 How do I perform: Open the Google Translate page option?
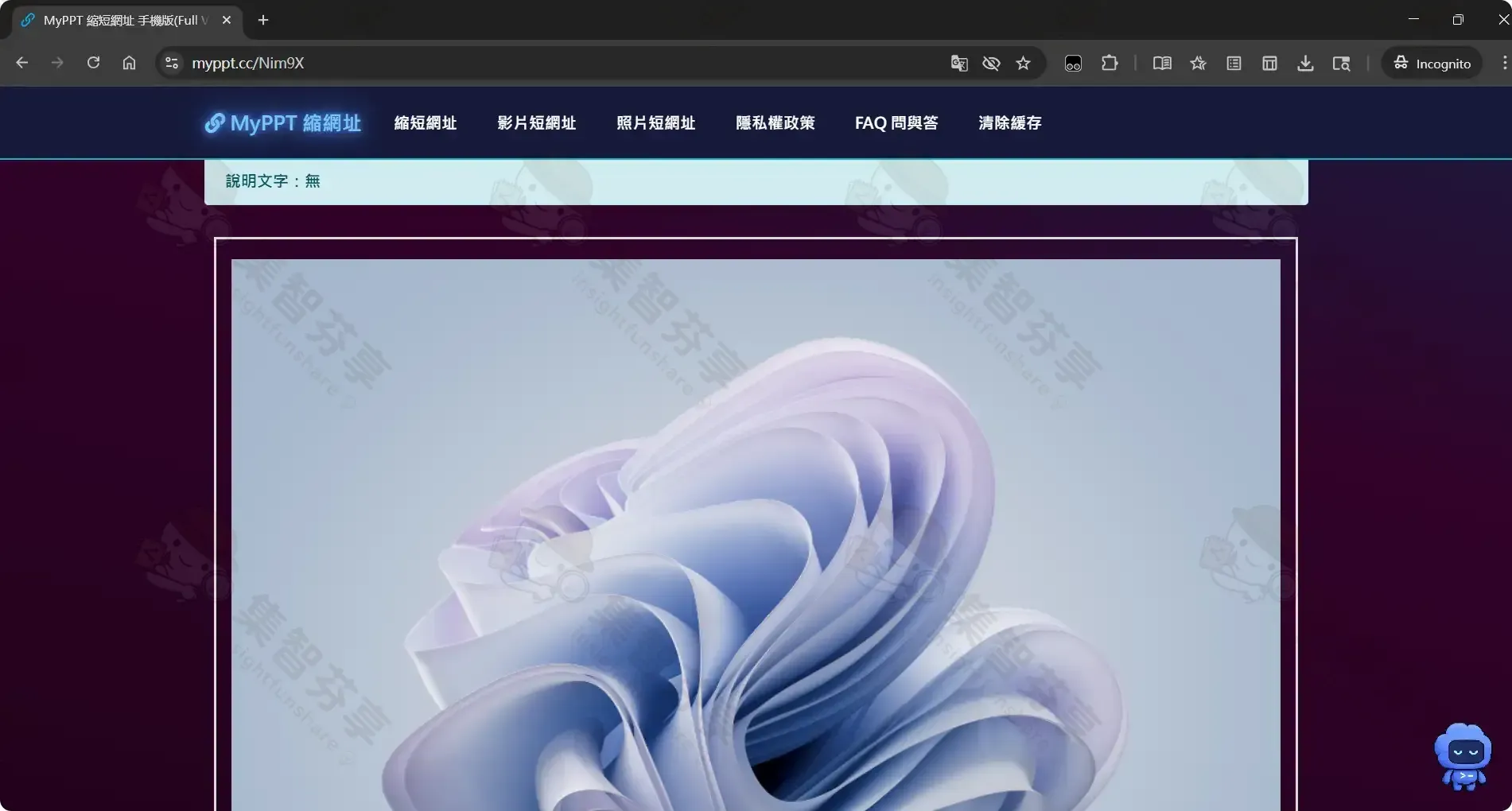tap(959, 63)
